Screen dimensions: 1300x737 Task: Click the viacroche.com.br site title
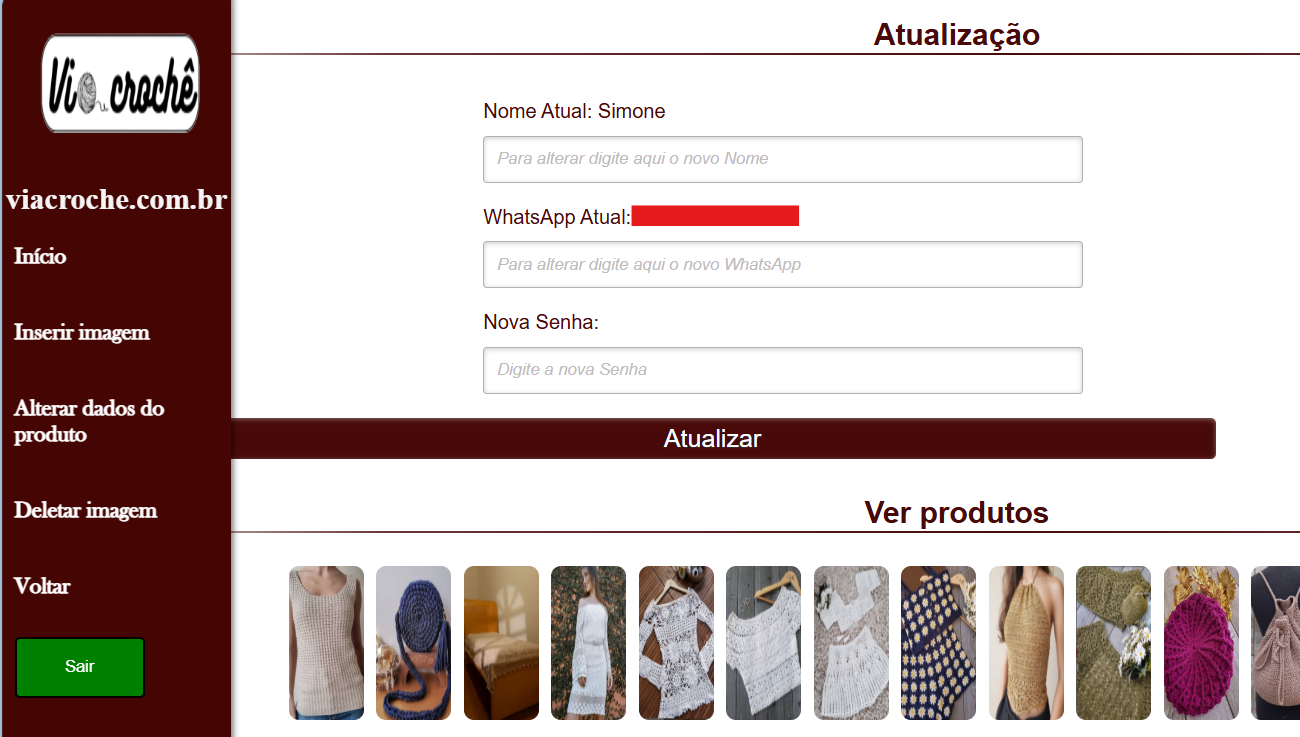click(x=116, y=200)
